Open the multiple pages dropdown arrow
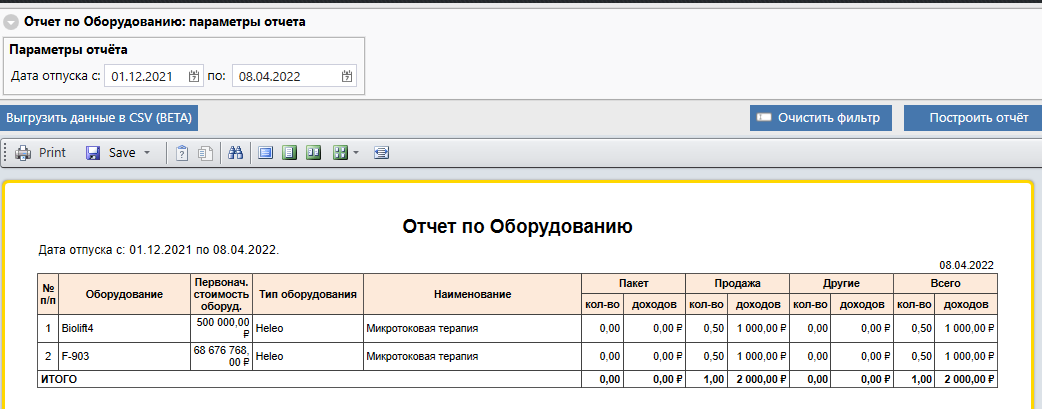Image resolution: width=1042 pixels, height=409 pixels. coord(355,153)
